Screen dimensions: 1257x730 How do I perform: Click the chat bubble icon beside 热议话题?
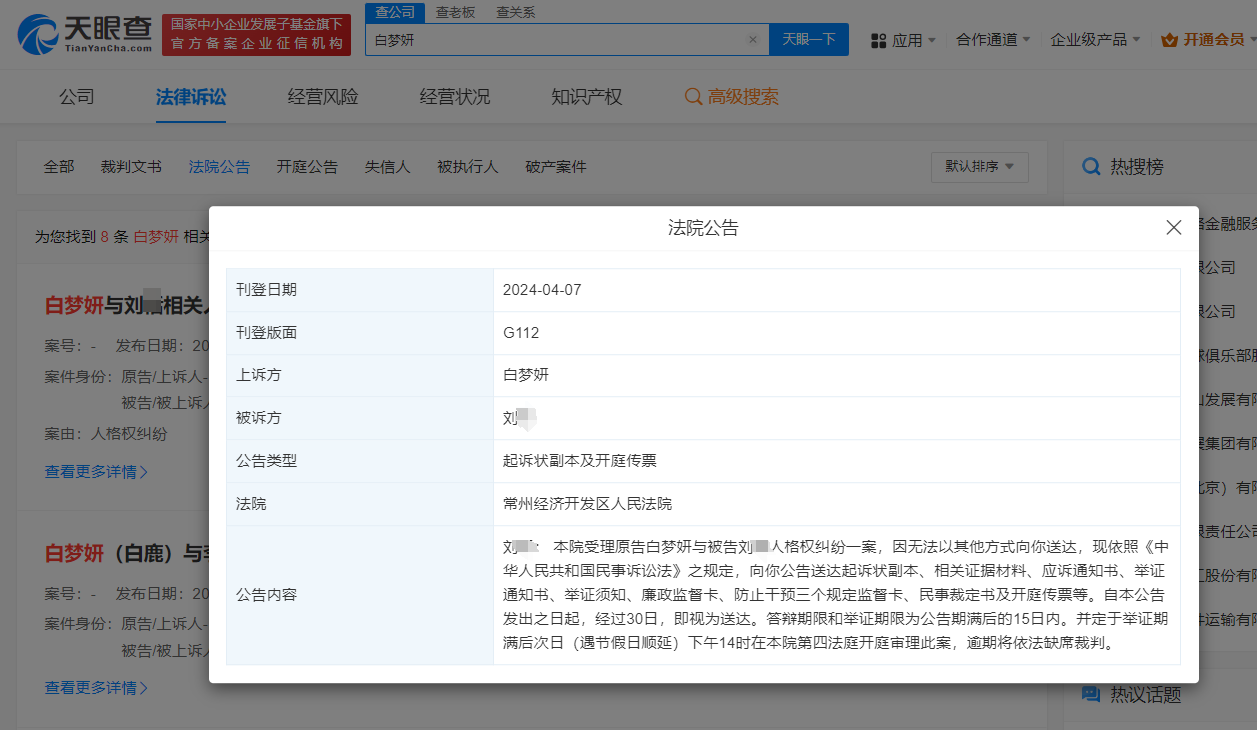click(x=1091, y=694)
